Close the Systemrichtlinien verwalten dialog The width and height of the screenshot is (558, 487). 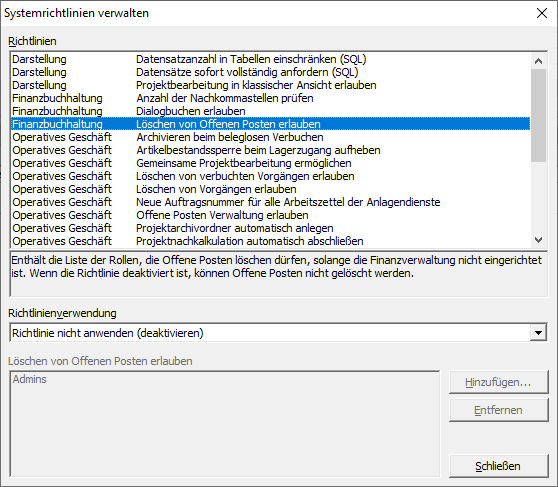[542, 13]
